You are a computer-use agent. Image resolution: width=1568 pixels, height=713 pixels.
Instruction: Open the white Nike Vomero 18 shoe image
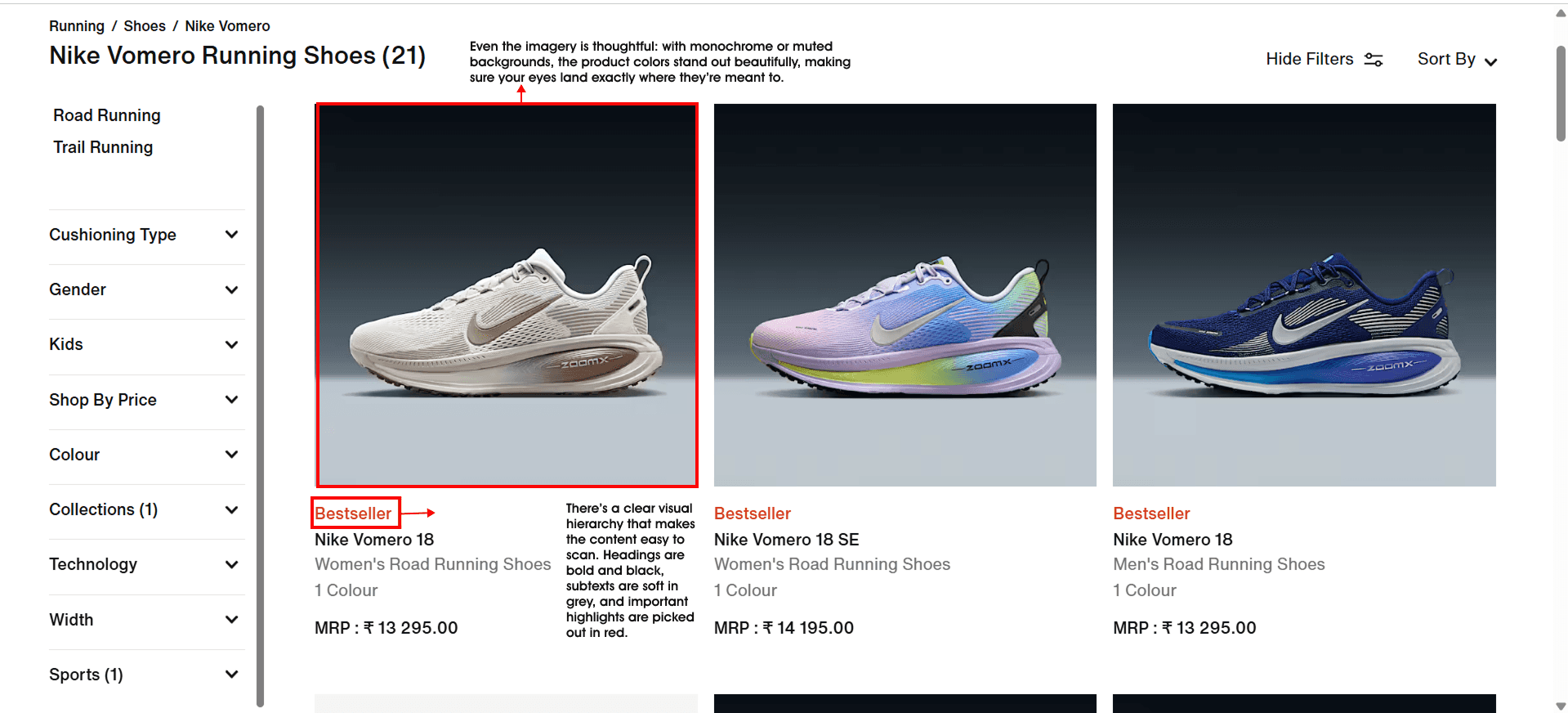(x=507, y=295)
